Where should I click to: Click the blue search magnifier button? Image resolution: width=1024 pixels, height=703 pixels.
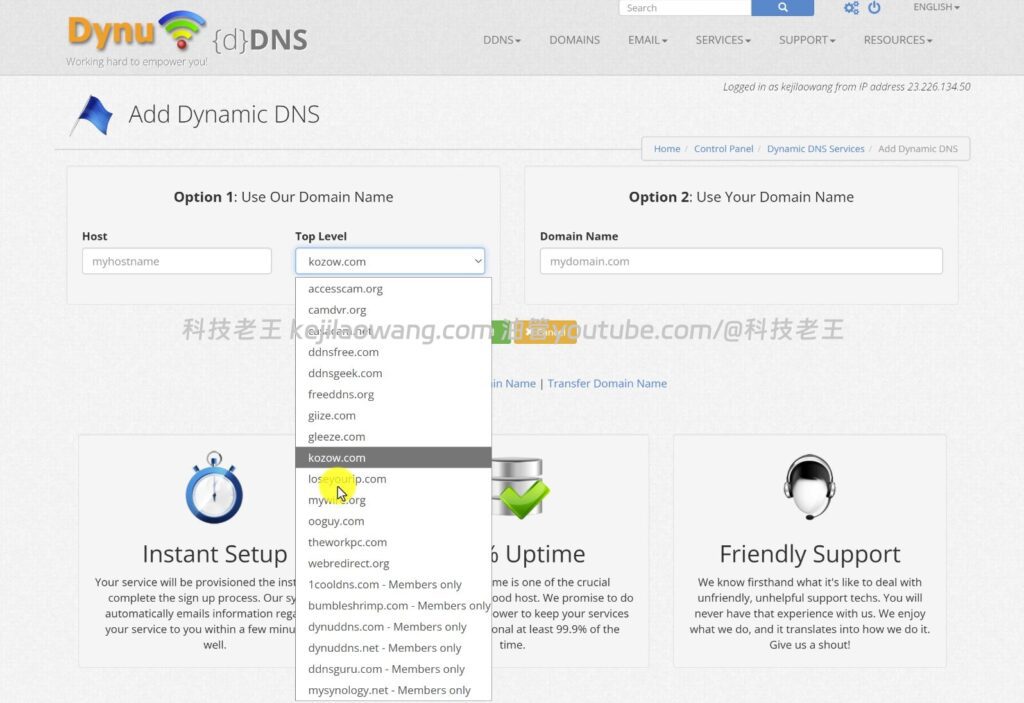point(782,8)
